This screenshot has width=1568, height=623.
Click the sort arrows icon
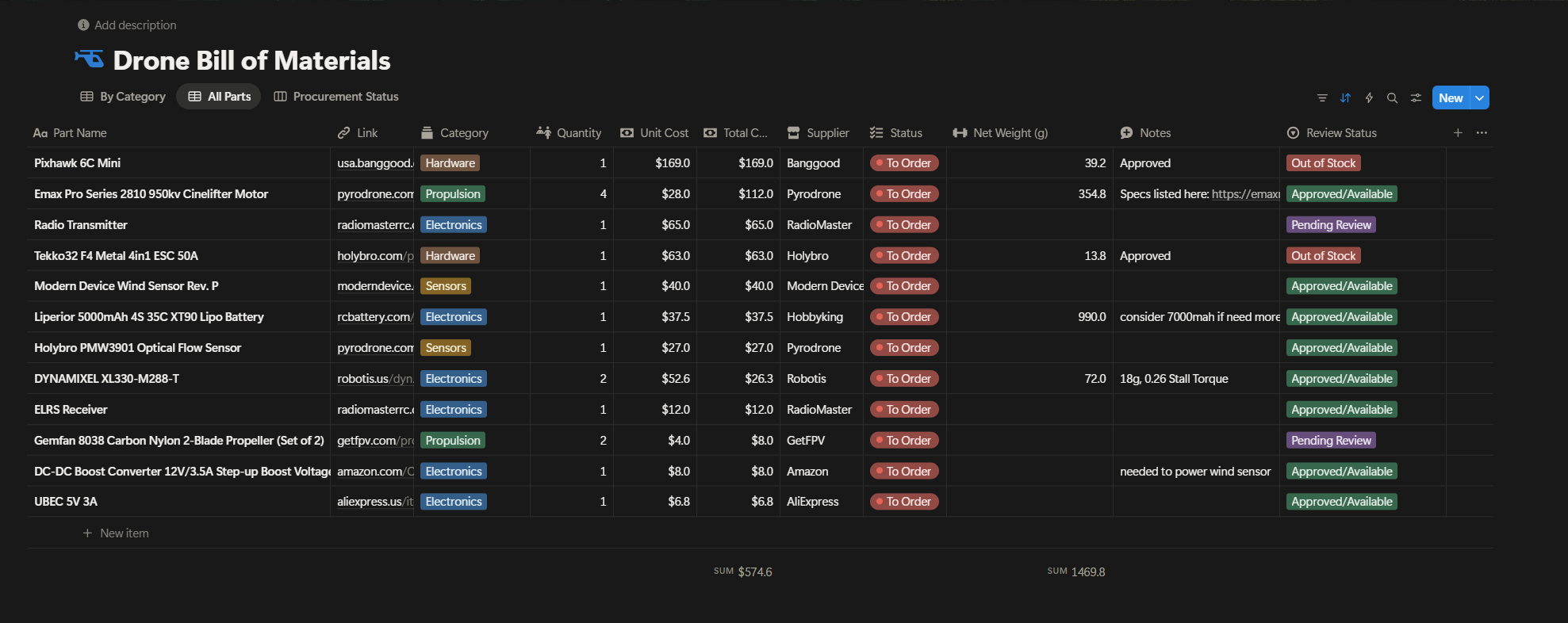pos(1345,98)
